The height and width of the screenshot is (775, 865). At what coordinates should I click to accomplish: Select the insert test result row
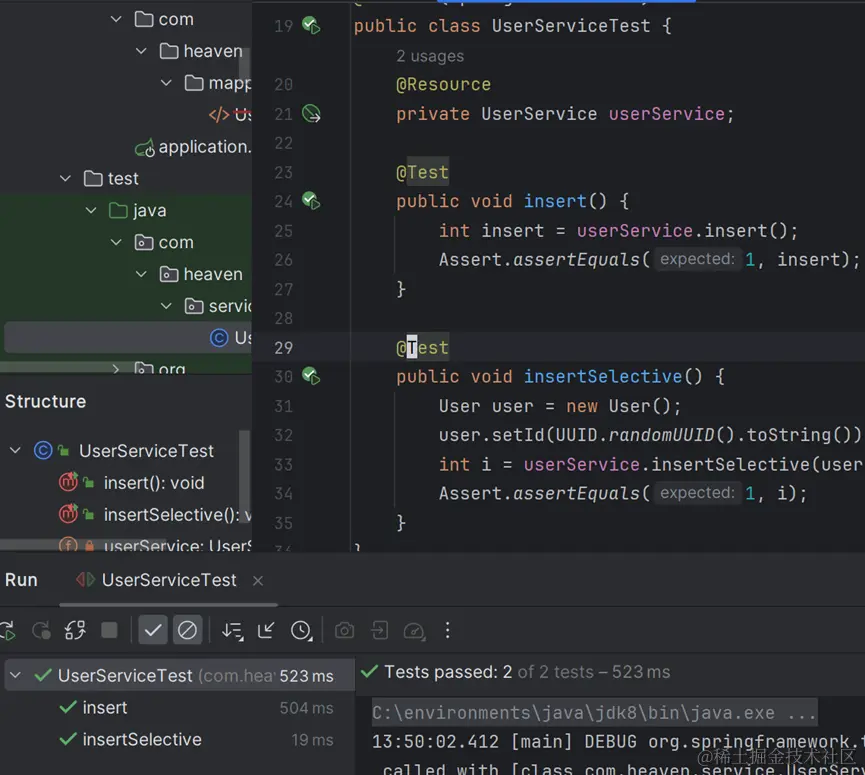tap(179, 708)
